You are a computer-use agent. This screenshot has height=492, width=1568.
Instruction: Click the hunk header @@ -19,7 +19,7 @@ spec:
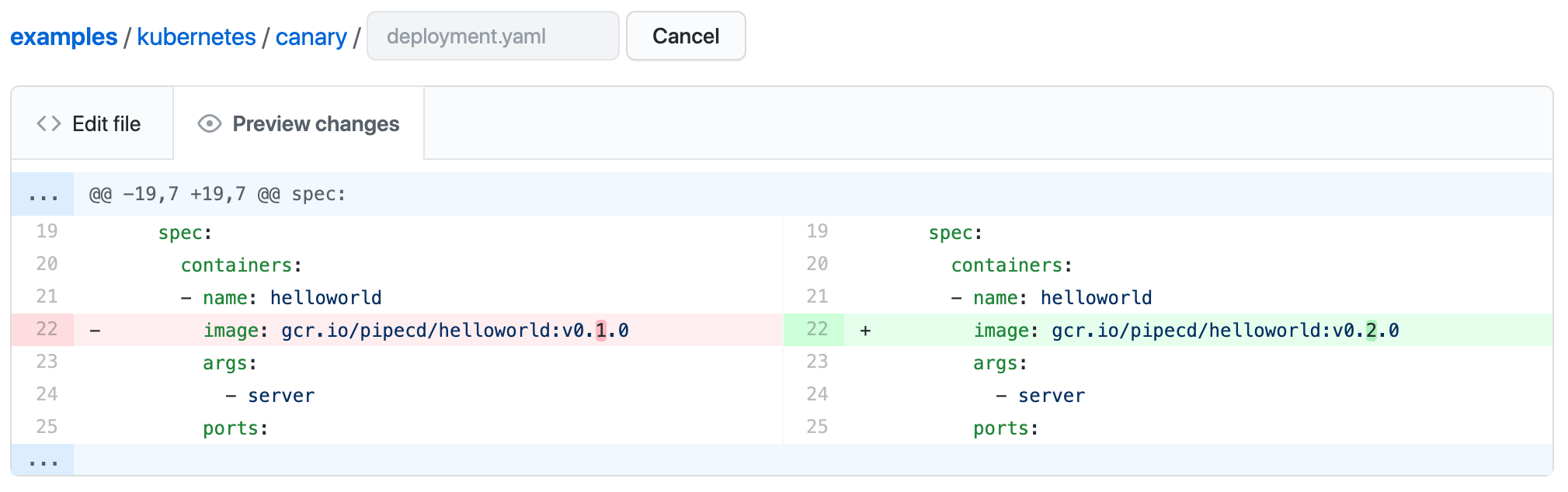(x=217, y=194)
